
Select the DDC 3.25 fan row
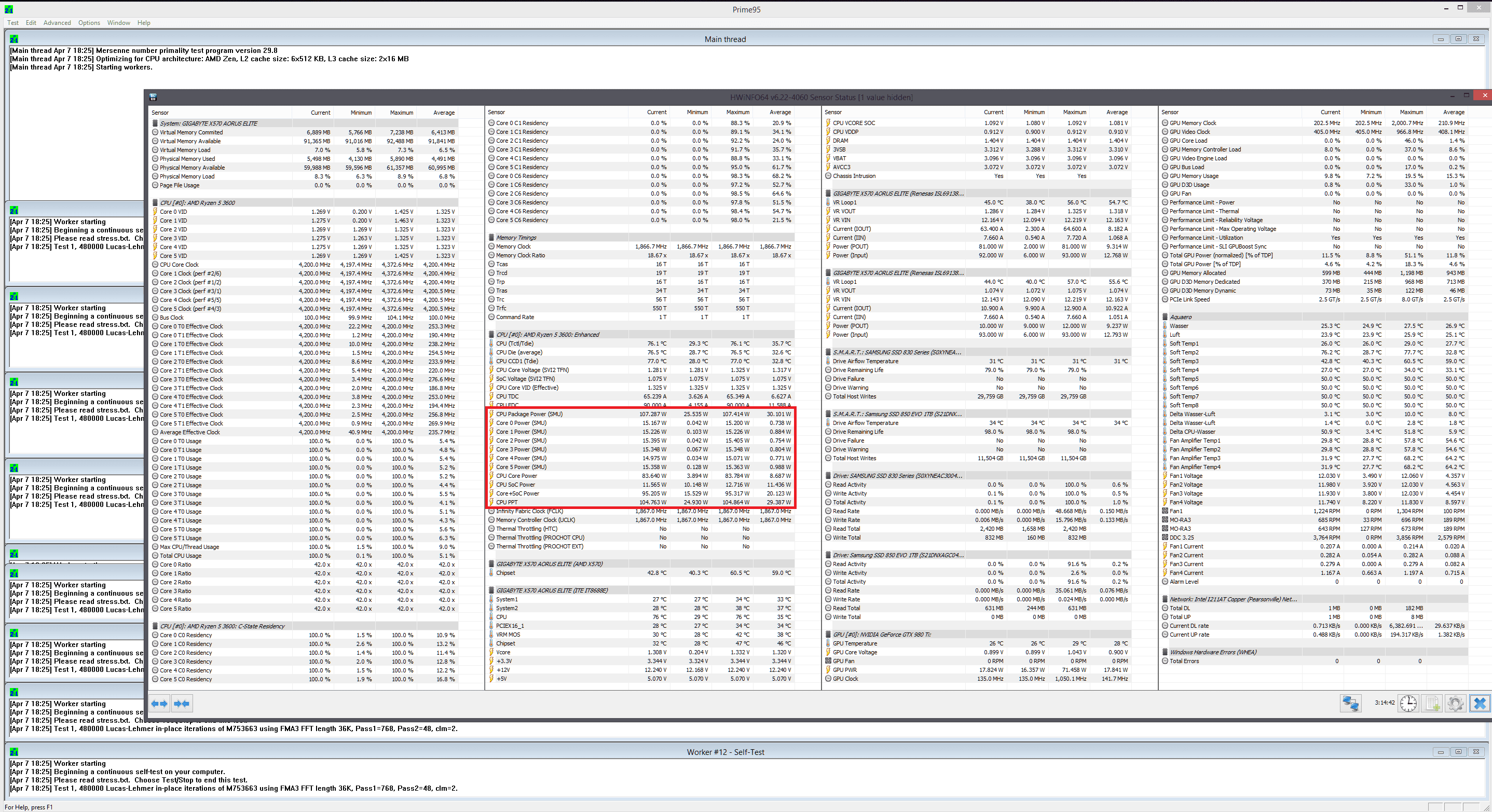[1313, 538]
